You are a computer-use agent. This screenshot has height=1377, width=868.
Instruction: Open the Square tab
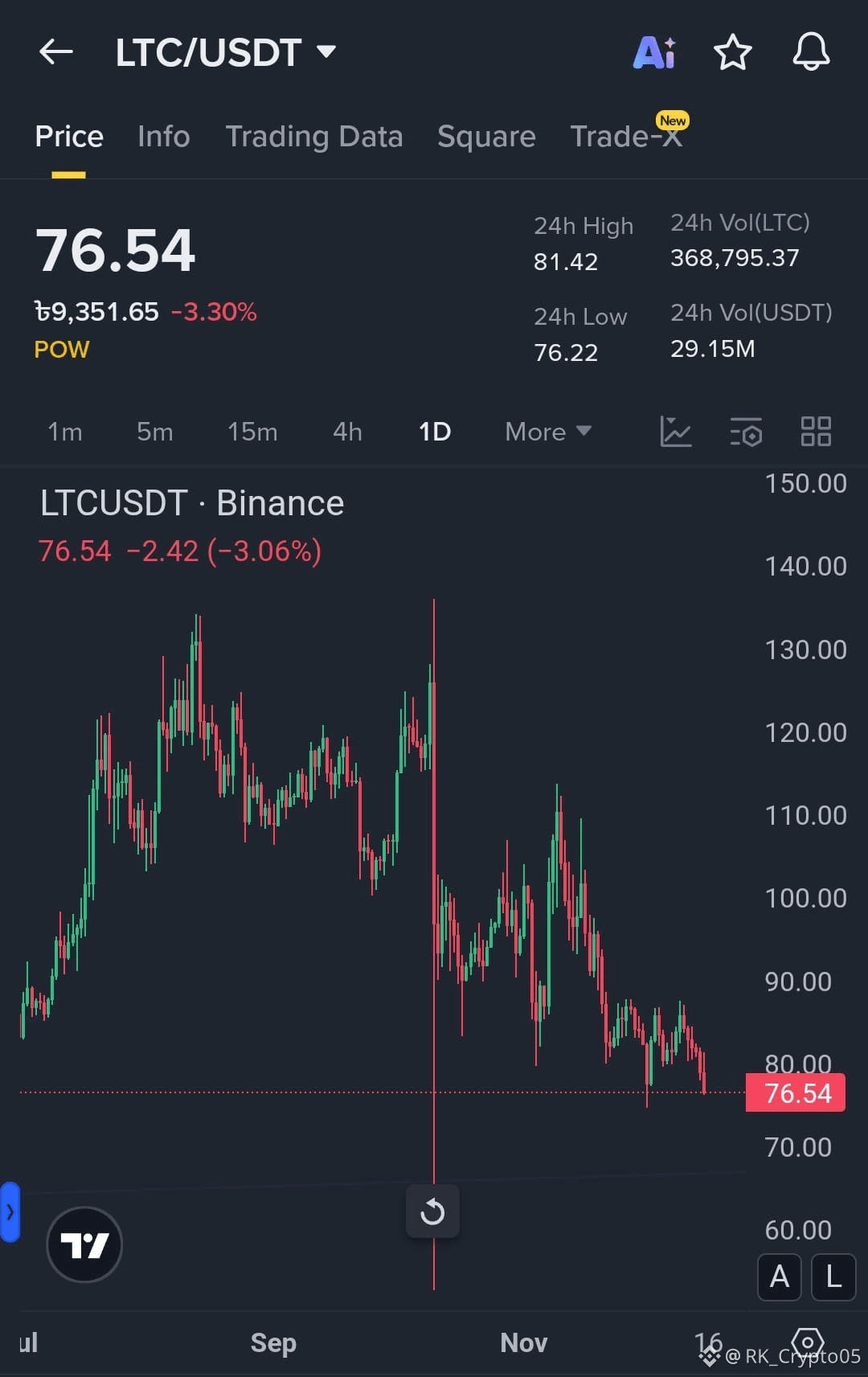[x=486, y=137]
